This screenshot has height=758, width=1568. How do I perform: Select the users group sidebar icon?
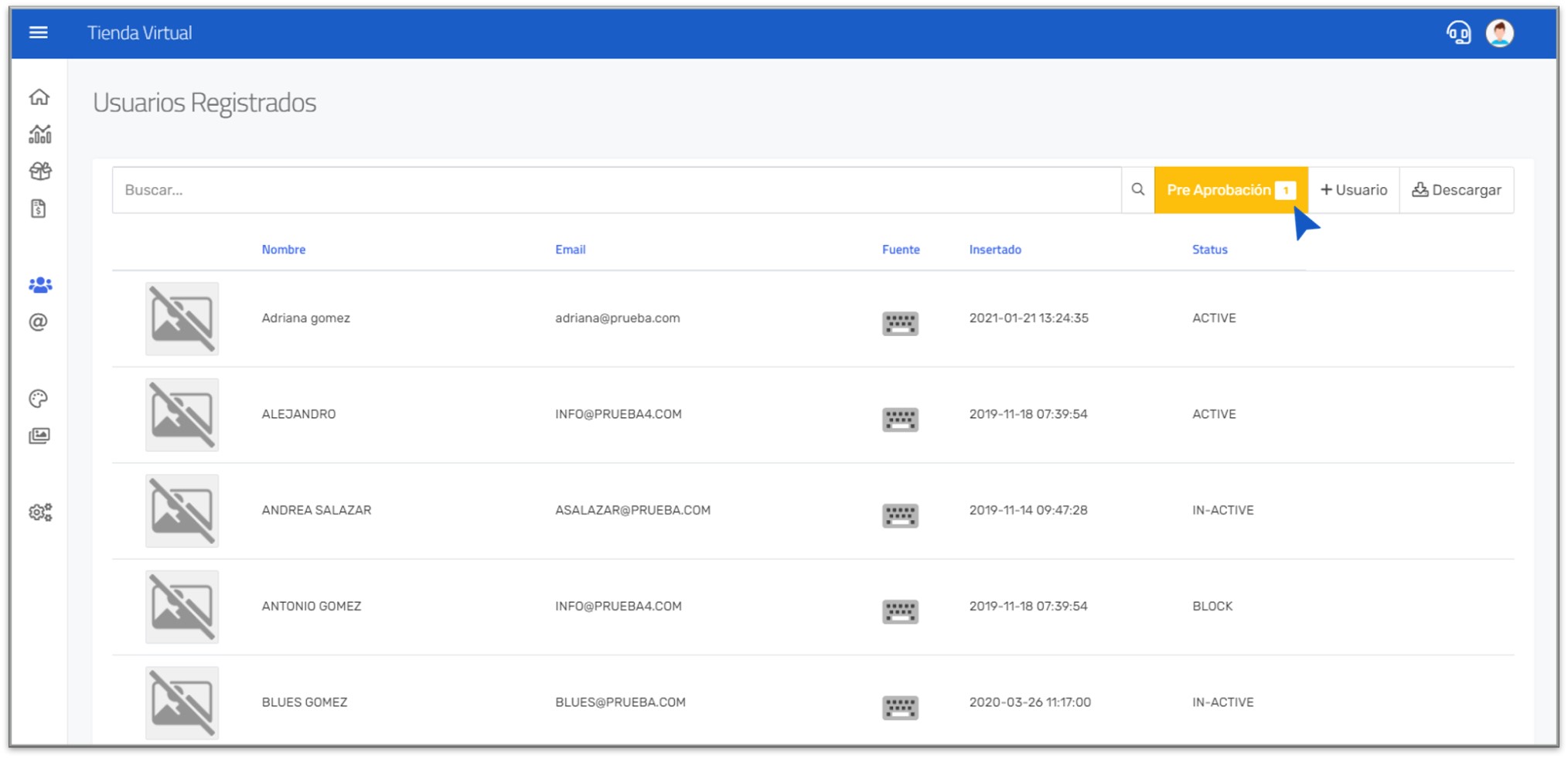pyautogui.click(x=40, y=285)
